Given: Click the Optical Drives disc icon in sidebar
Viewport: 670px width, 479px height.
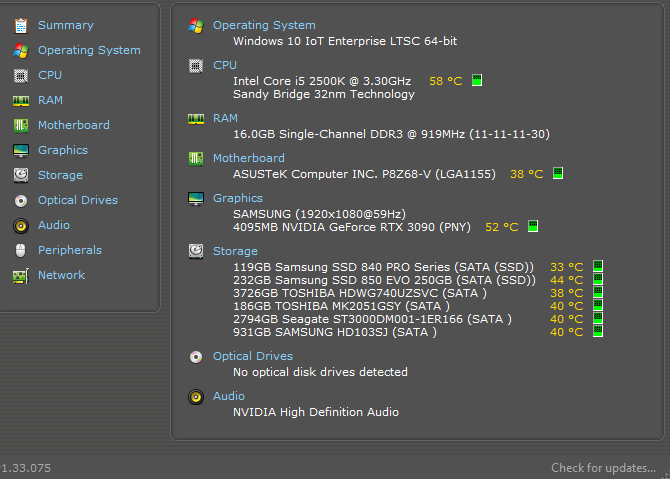Looking at the screenshot, I should [x=21, y=200].
